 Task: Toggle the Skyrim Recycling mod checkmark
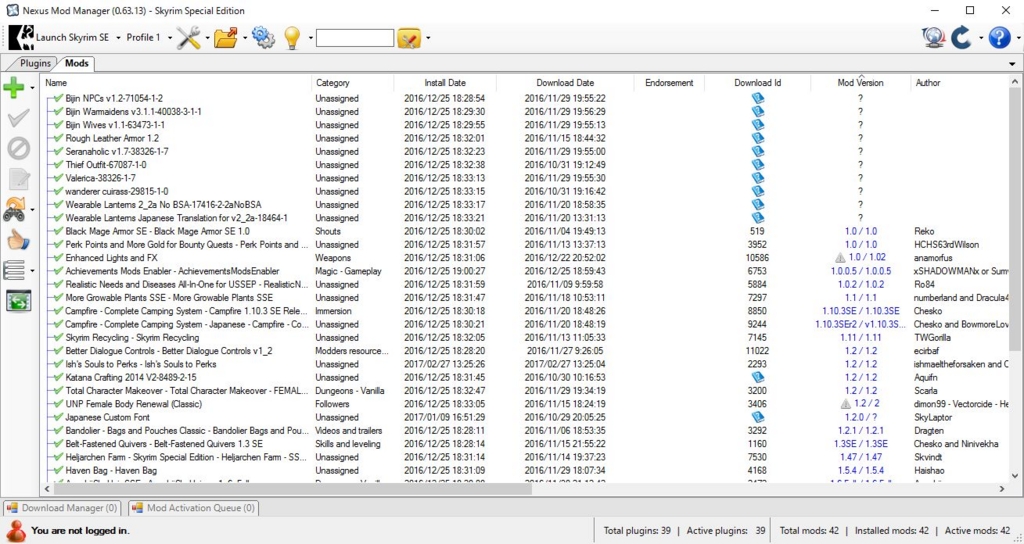(58, 338)
